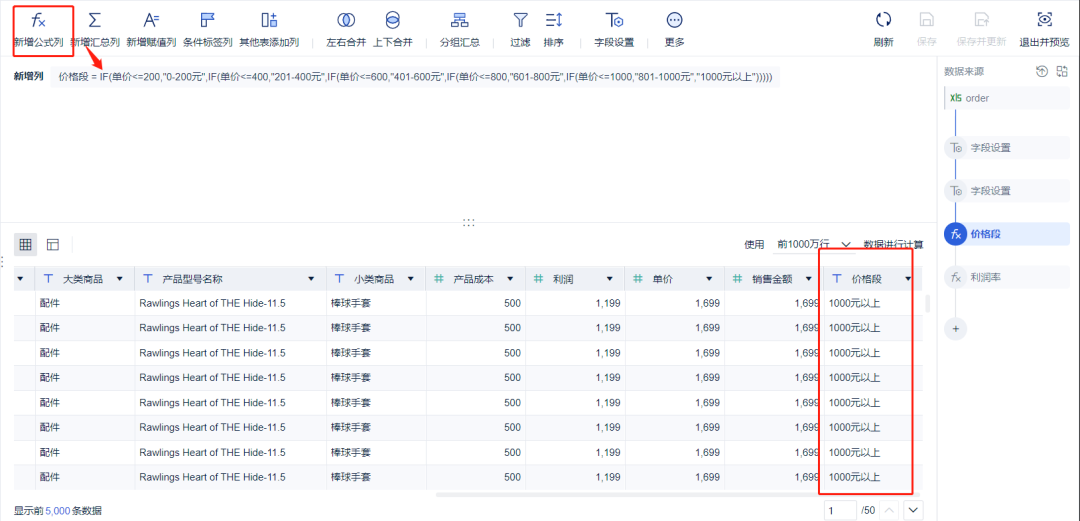Screen dimensions: 1080x521
Task: Click the 价格段 formula text box
Action: 415,76
